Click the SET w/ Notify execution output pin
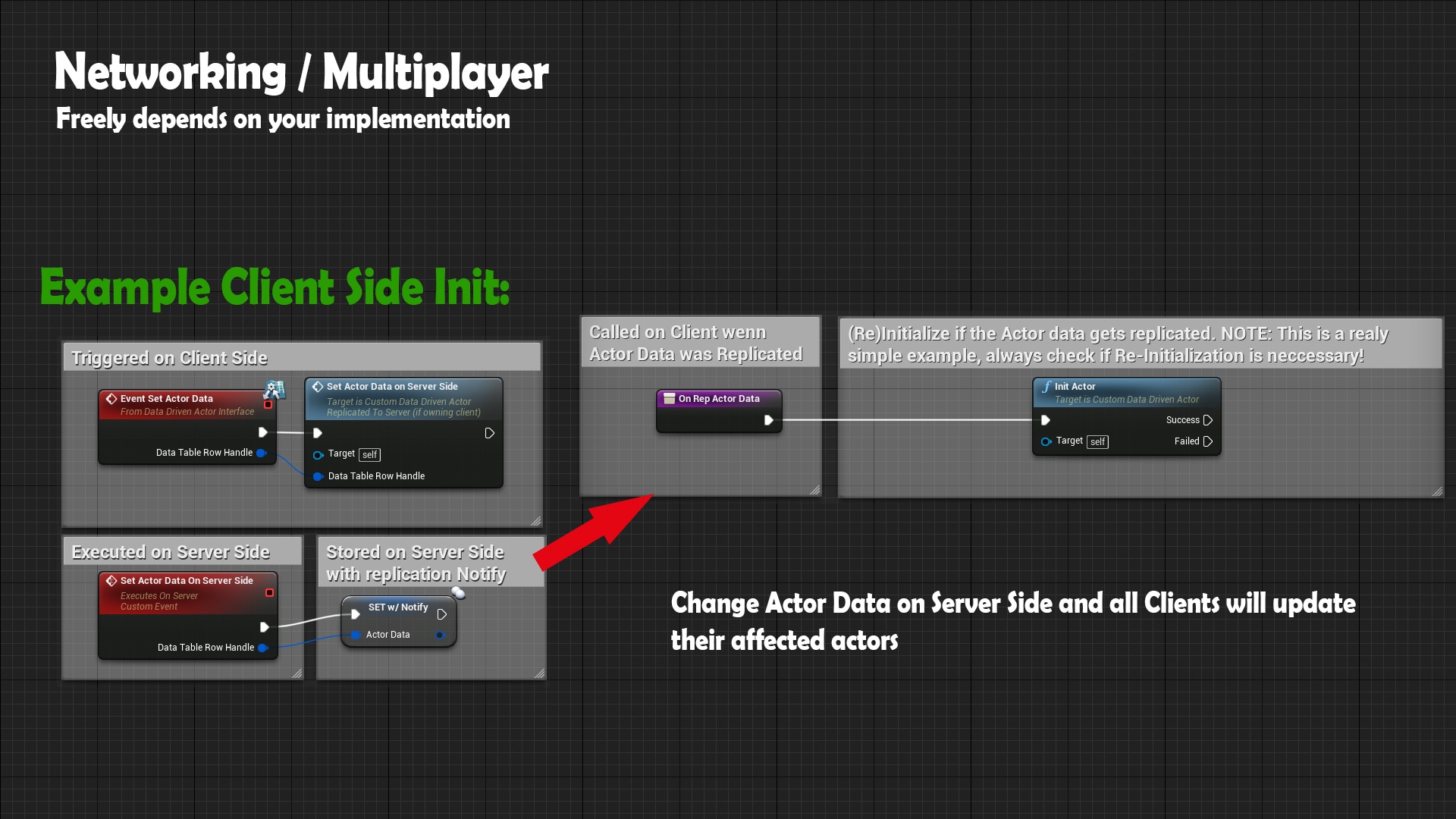 point(441,614)
